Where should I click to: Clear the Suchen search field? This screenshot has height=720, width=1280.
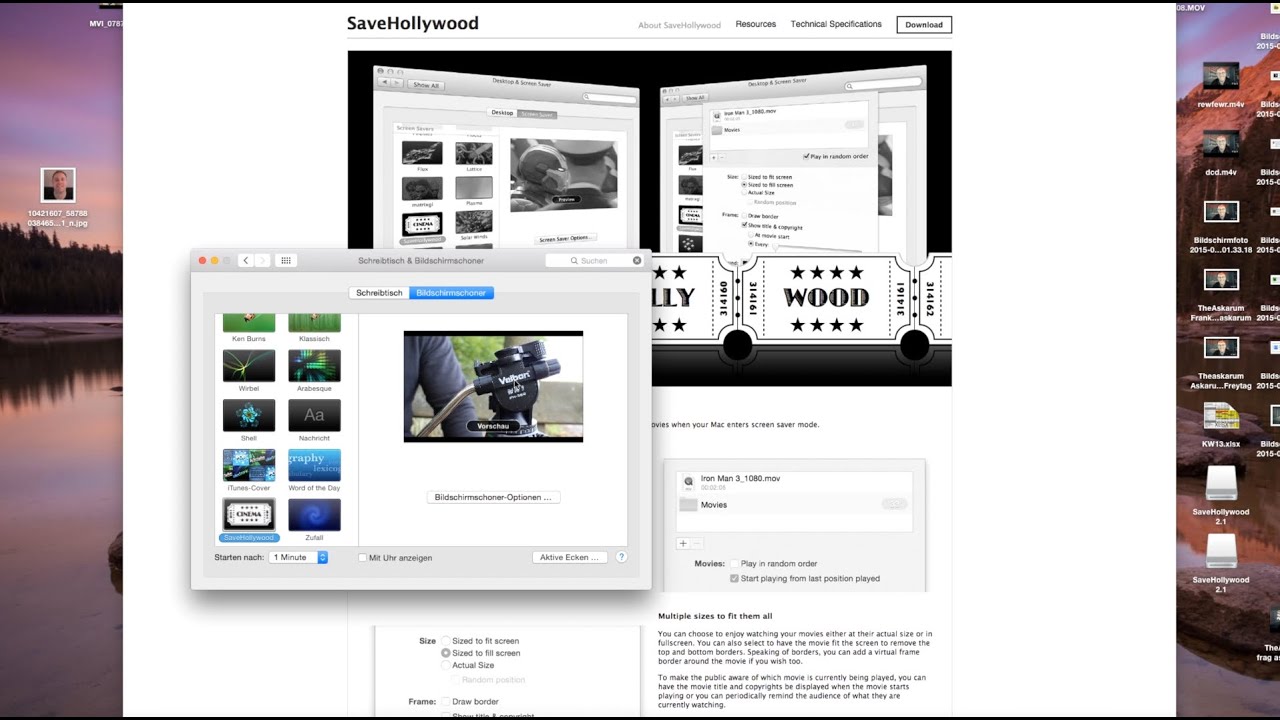click(x=637, y=260)
